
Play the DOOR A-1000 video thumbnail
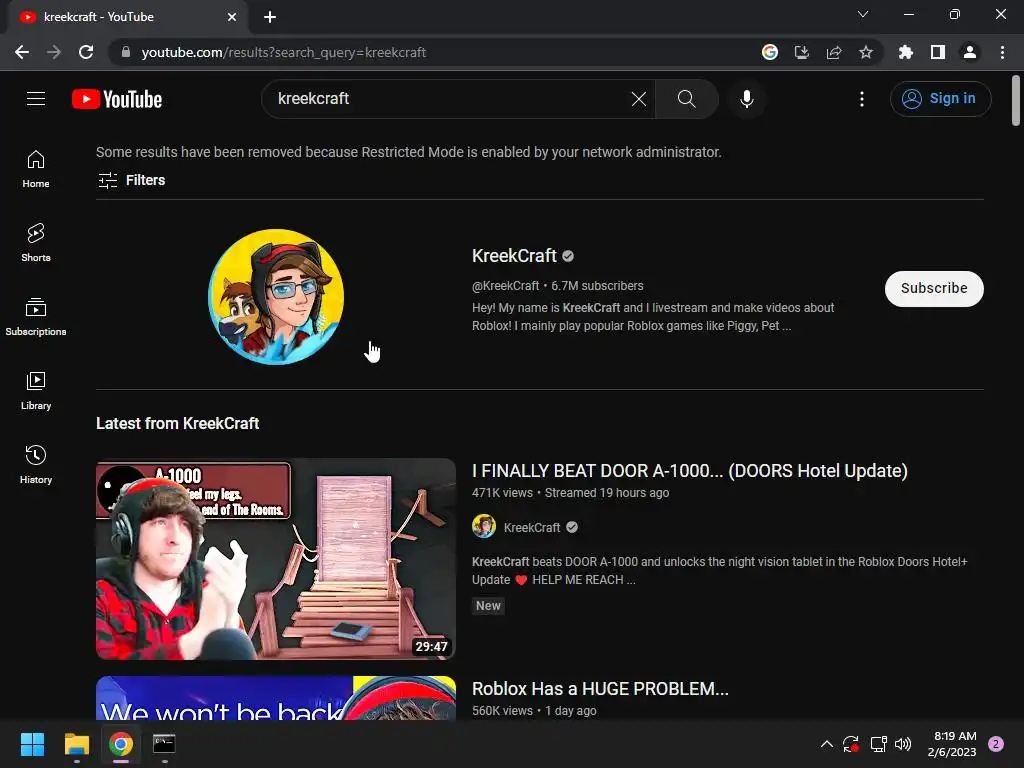pyautogui.click(x=276, y=559)
